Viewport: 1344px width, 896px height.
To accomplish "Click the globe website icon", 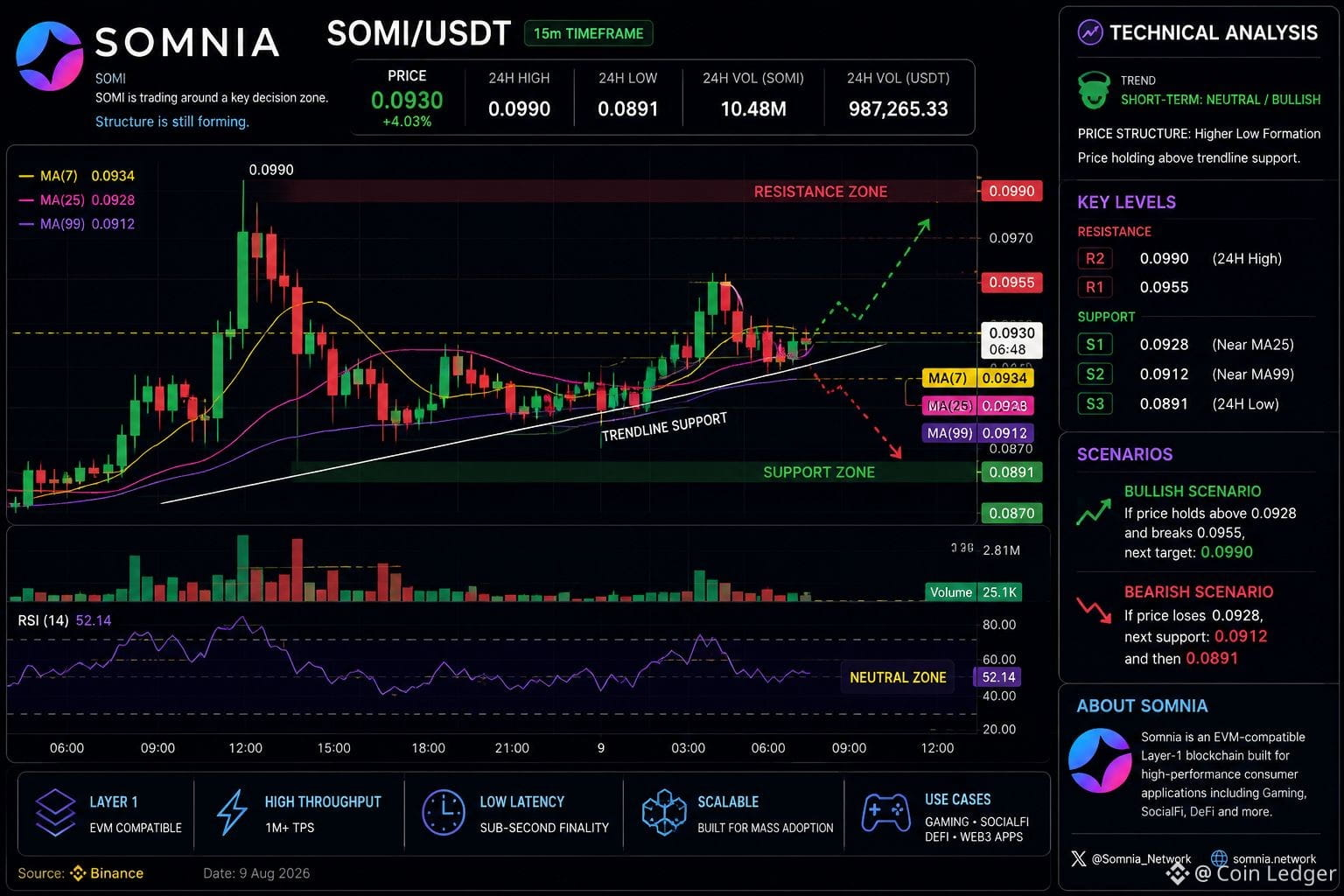I will (x=1219, y=858).
